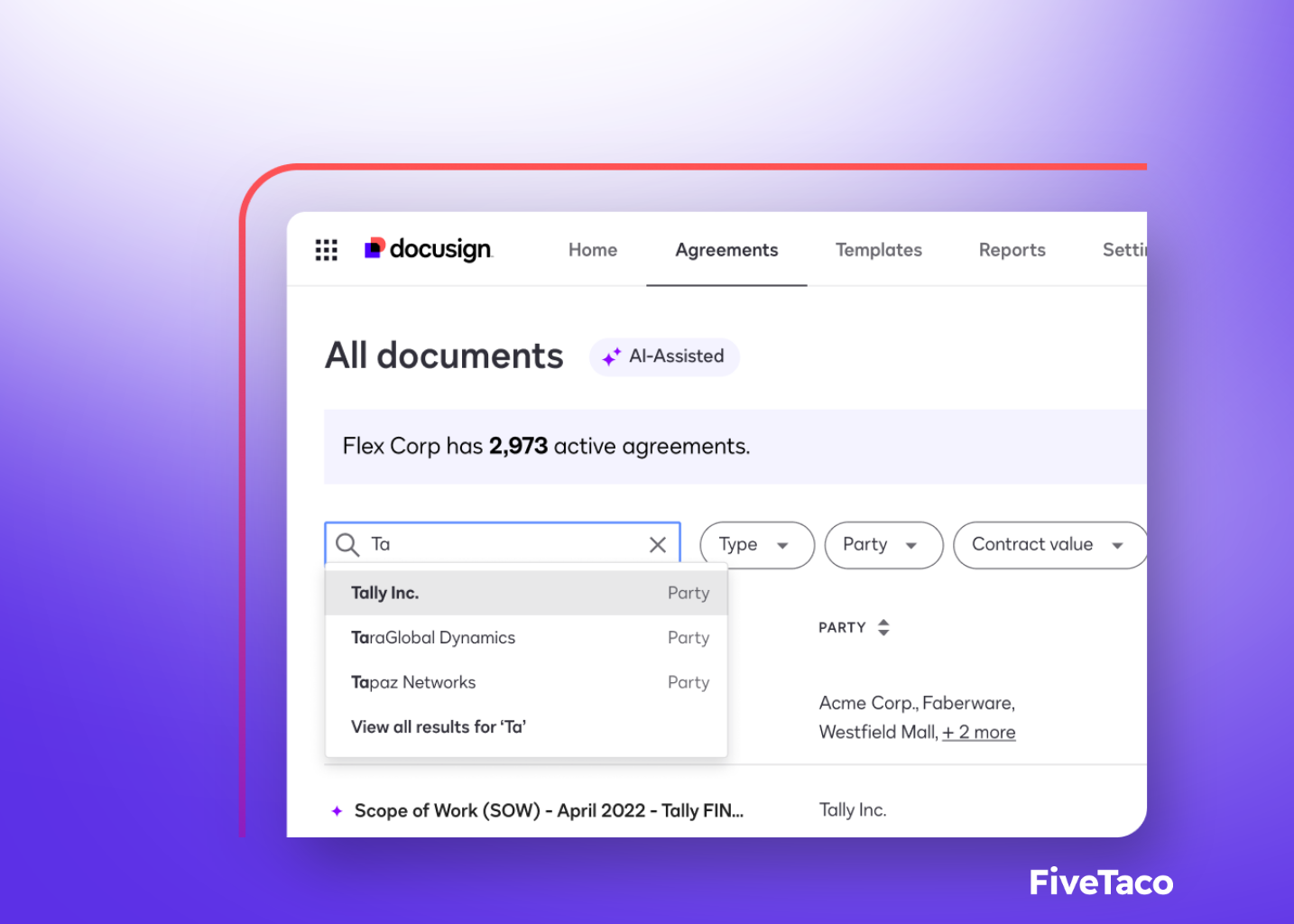Click the '+ 2 more' parties link
The height and width of the screenshot is (924, 1294).
point(979,733)
